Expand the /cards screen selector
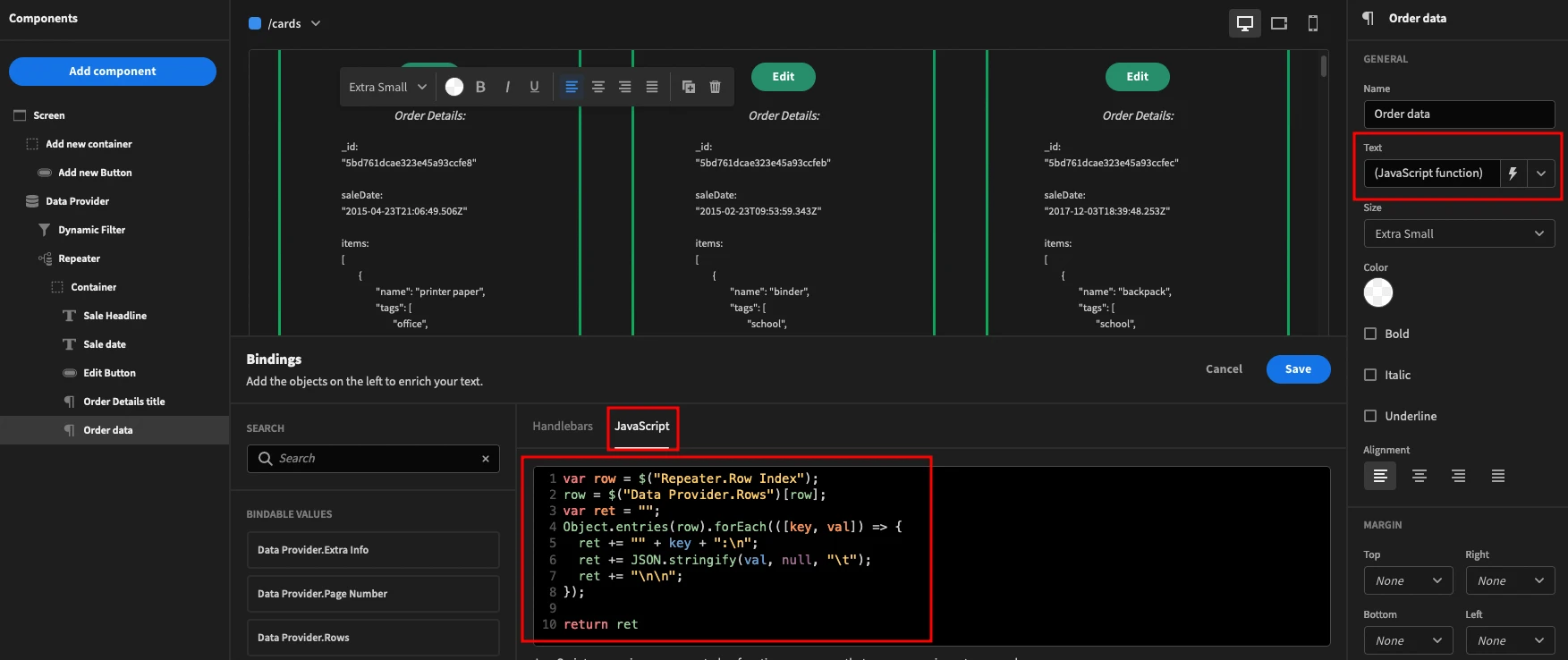This screenshot has height=660, width=1568. coord(284,23)
